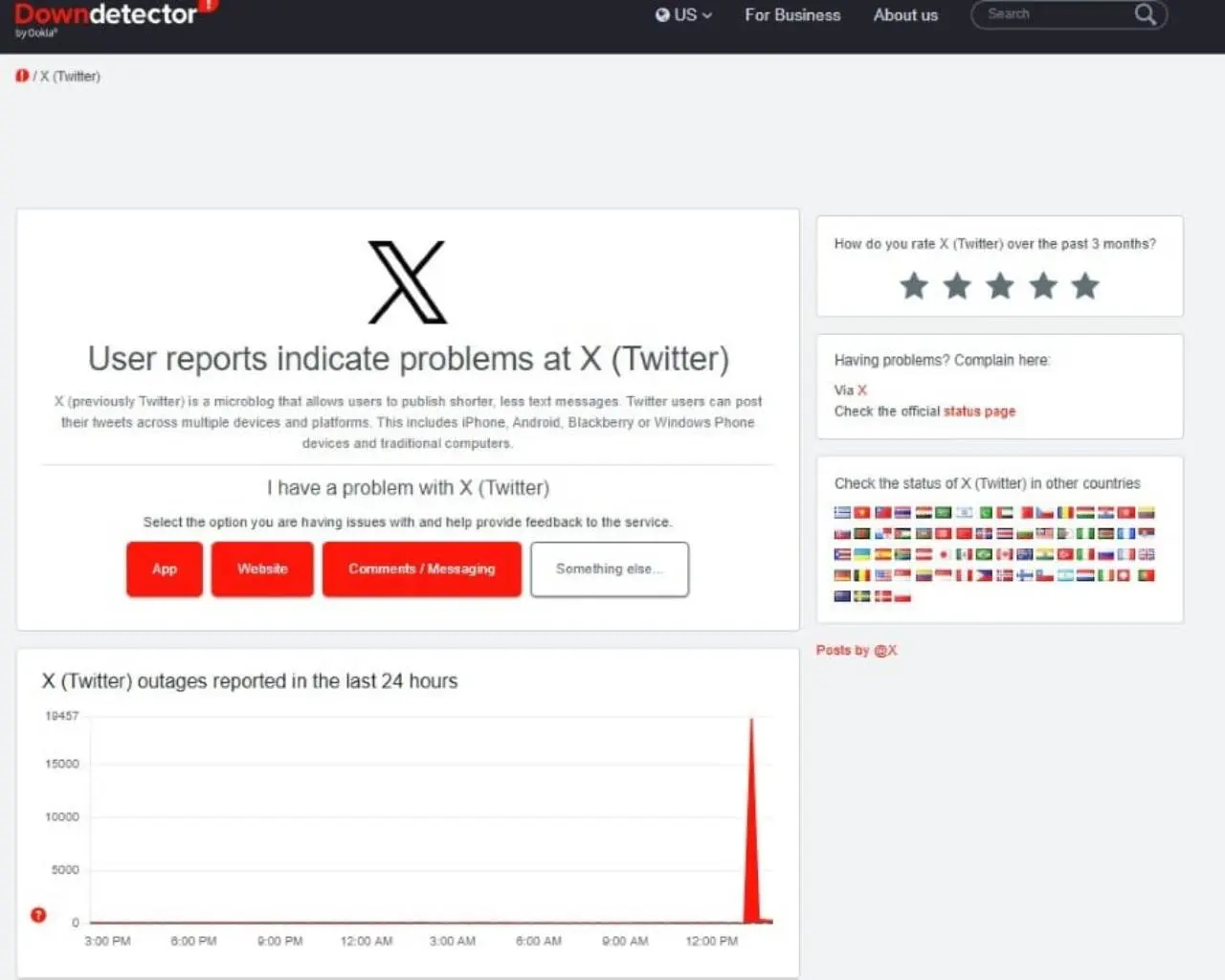
Task: Open the Posts by @X link
Action: (x=857, y=651)
